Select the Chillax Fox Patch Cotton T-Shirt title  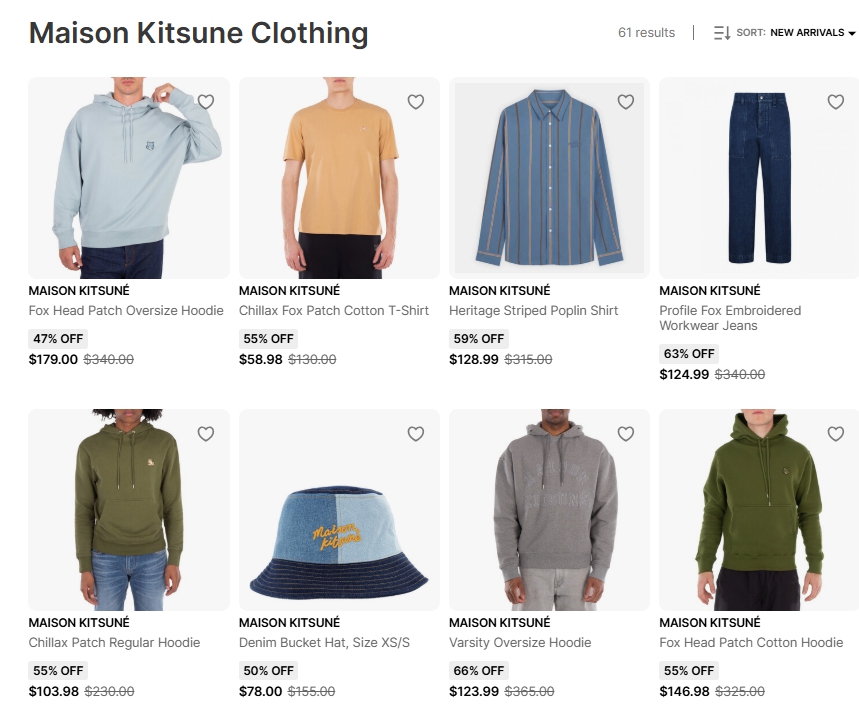tap(334, 311)
